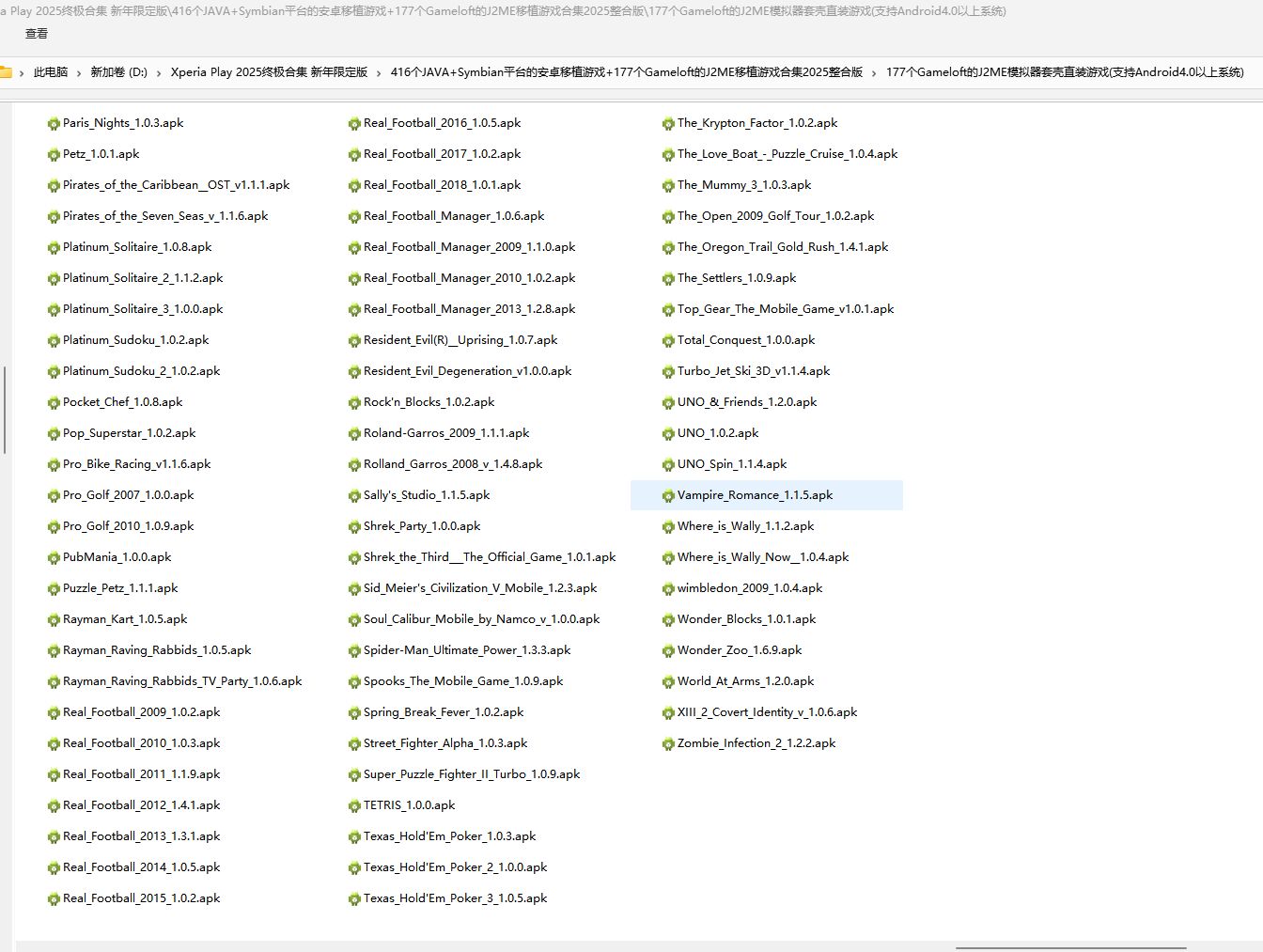Select Real_Football_2012_1.4.1.apk
1263x952 pixels.
133,805
